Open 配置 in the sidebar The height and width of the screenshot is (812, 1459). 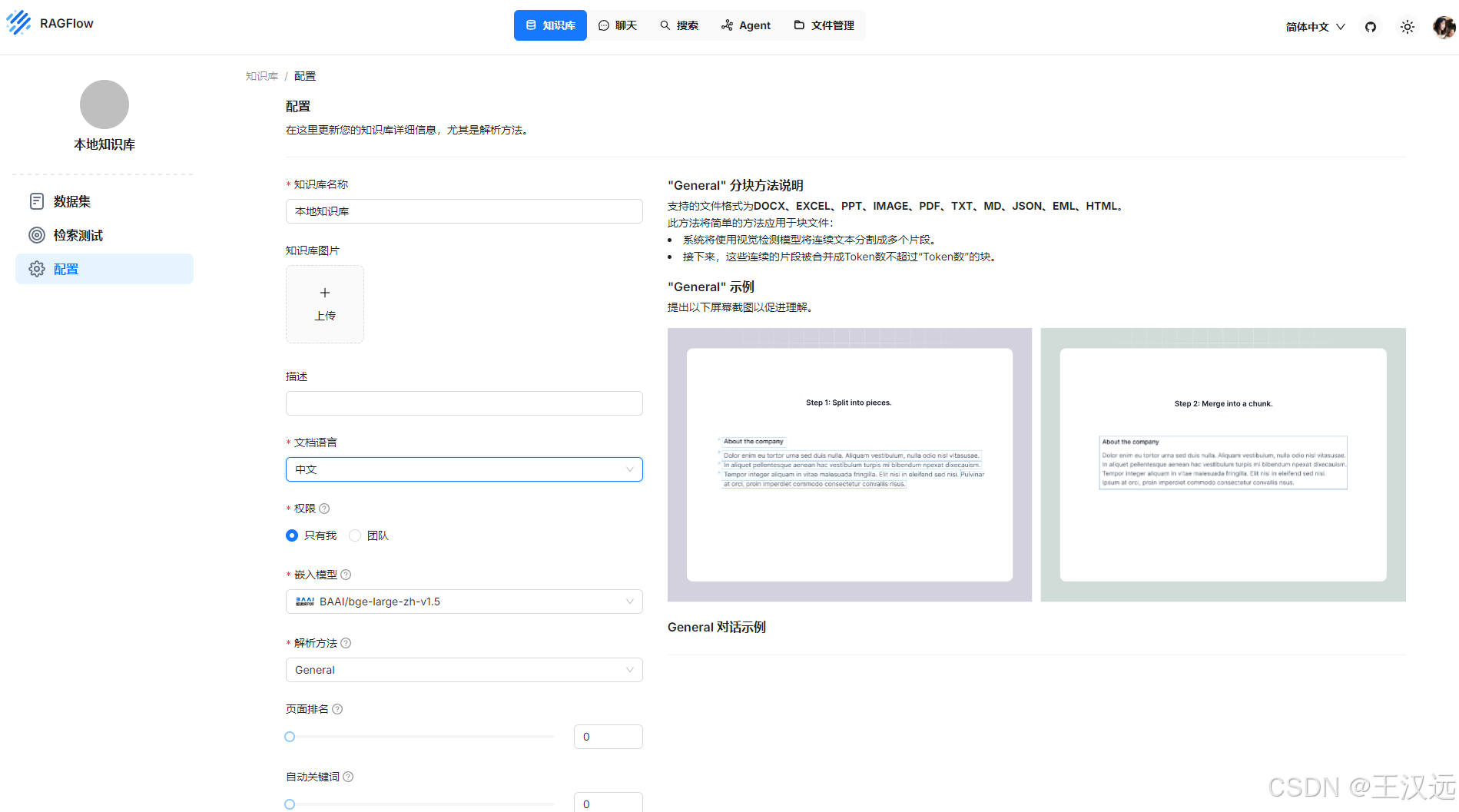(x=104, y=269)
